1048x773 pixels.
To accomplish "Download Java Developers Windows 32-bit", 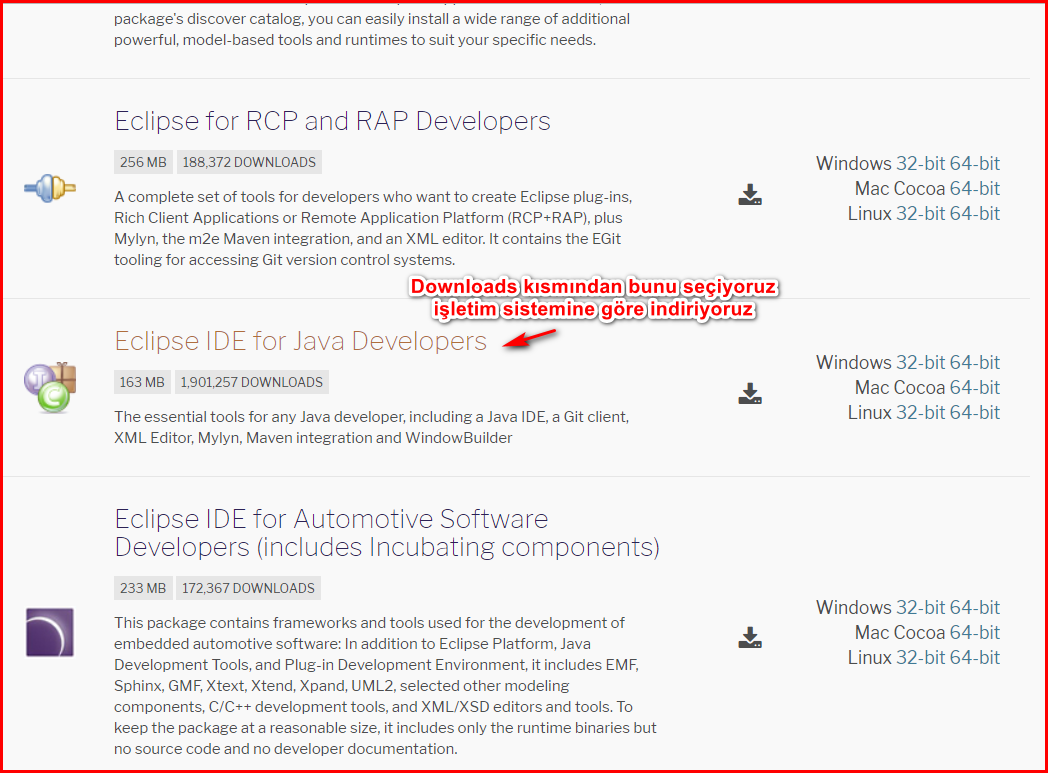I will click(x=920, y=362).
